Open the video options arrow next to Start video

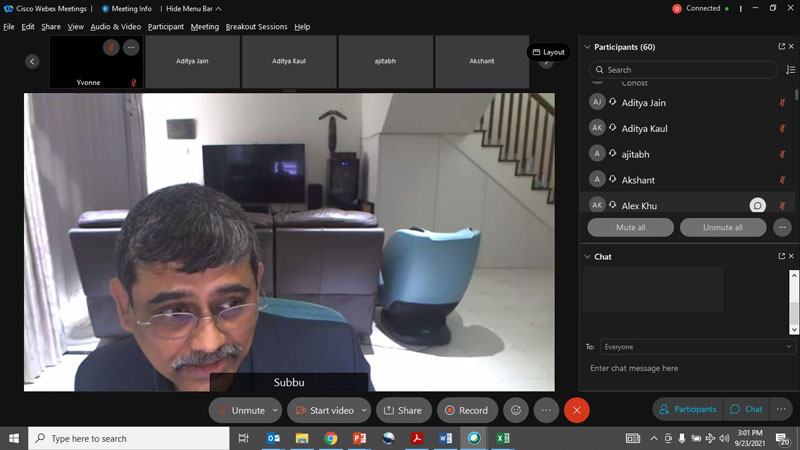(x=364, y=410)
